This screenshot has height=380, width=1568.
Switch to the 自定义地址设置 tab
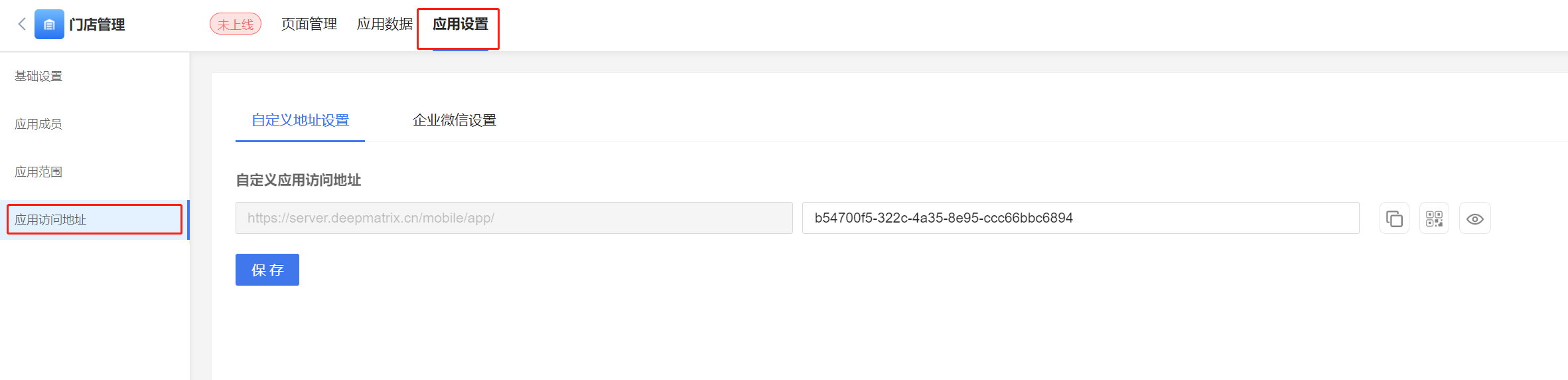click(300, 120)
